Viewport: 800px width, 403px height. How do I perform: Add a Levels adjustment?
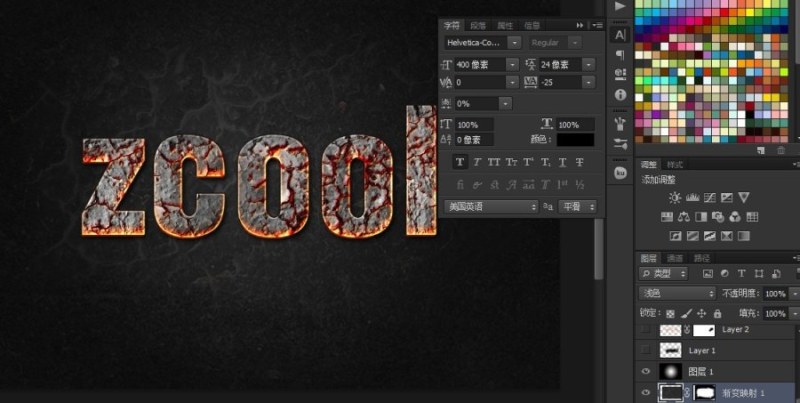click(x=692, y=197)
